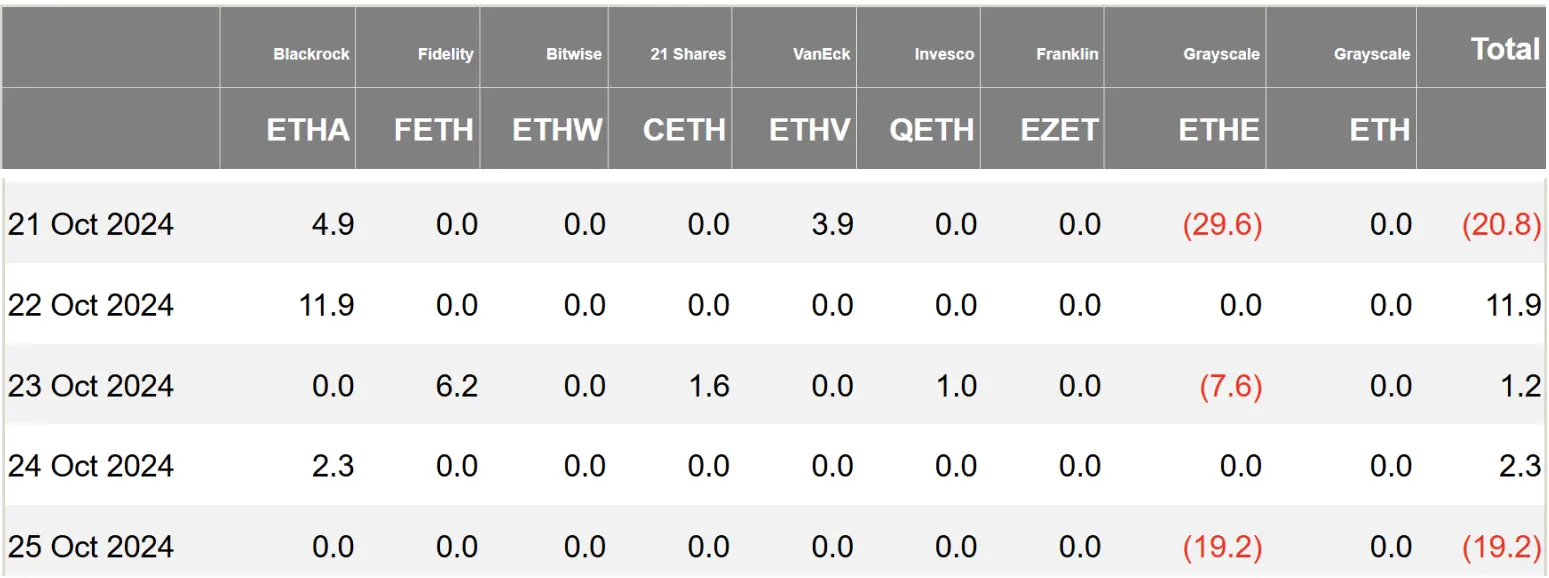Click the 22 Oct 2024 date cell

[91, 305]
